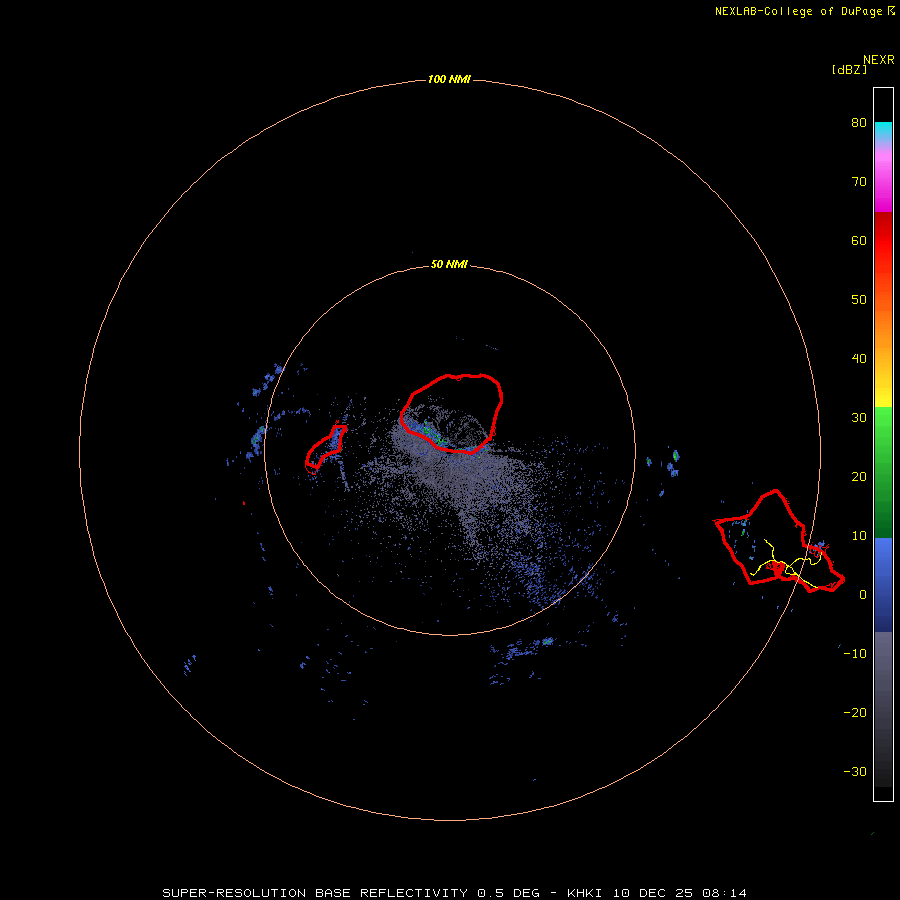
Task: Click the red-outlined island with yellow roads
Action: coord(779,541)
